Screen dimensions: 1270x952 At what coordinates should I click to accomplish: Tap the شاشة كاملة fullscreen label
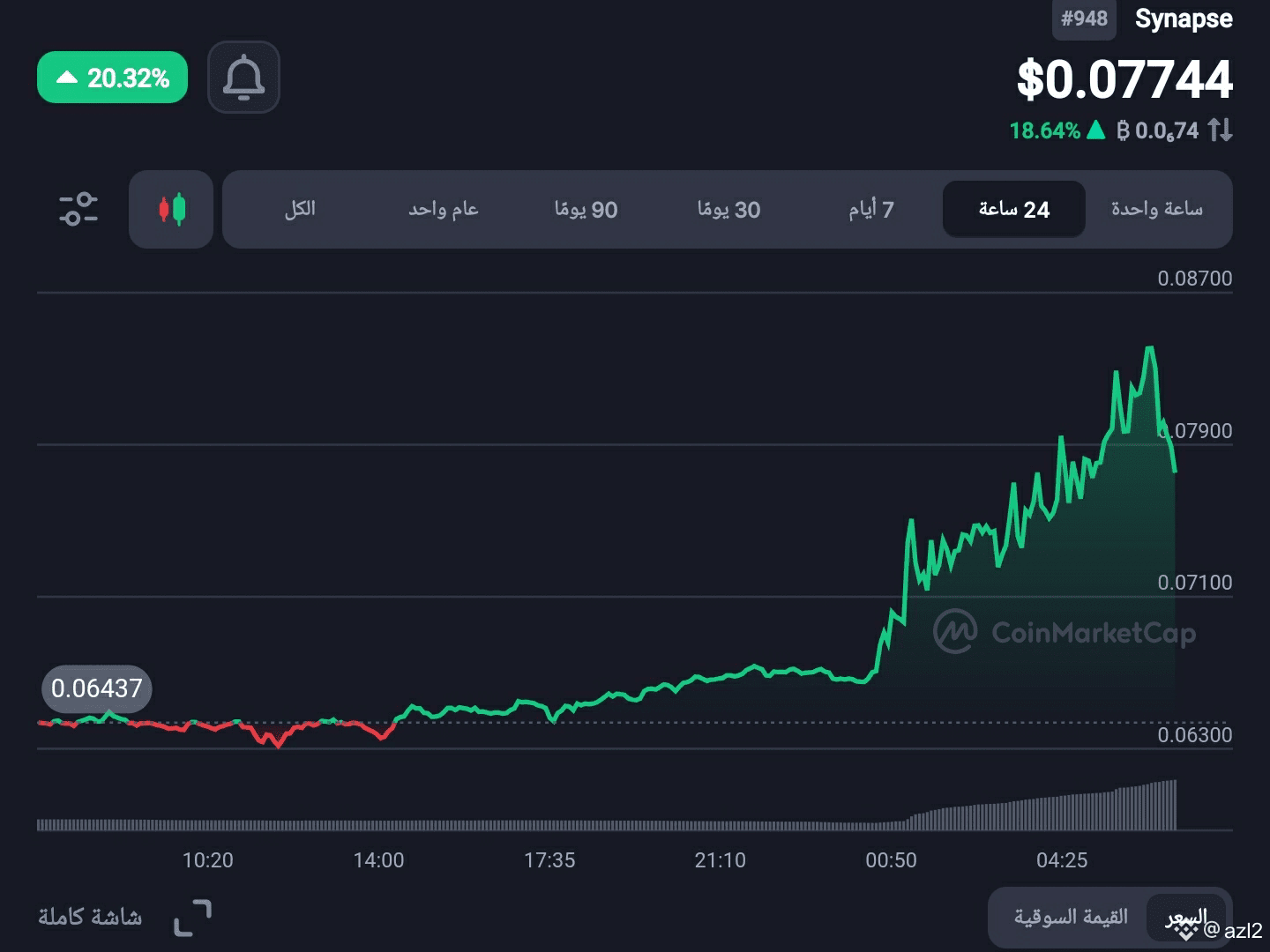point(90,918)
